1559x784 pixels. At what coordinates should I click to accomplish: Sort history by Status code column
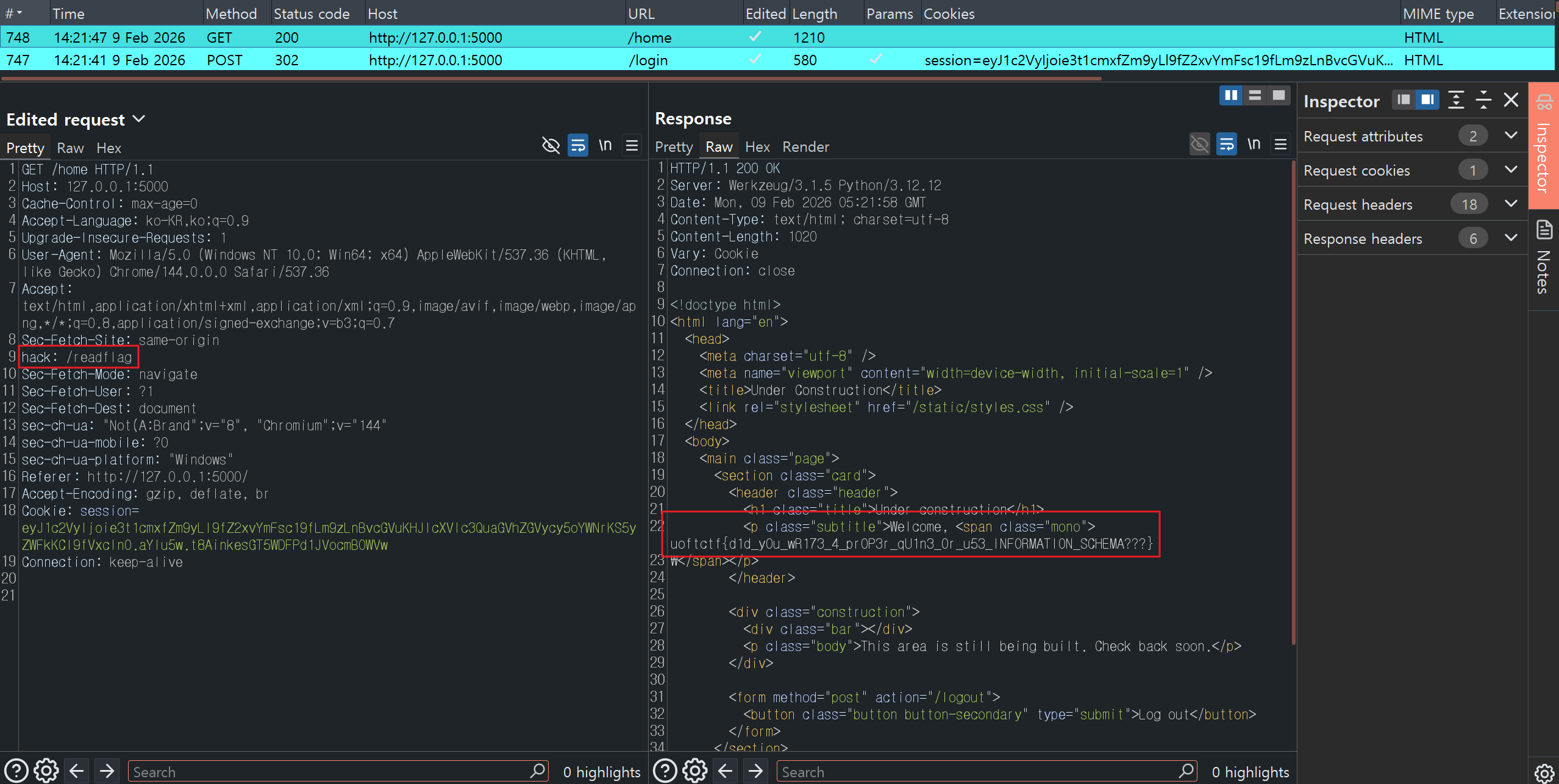coord(312,13)
